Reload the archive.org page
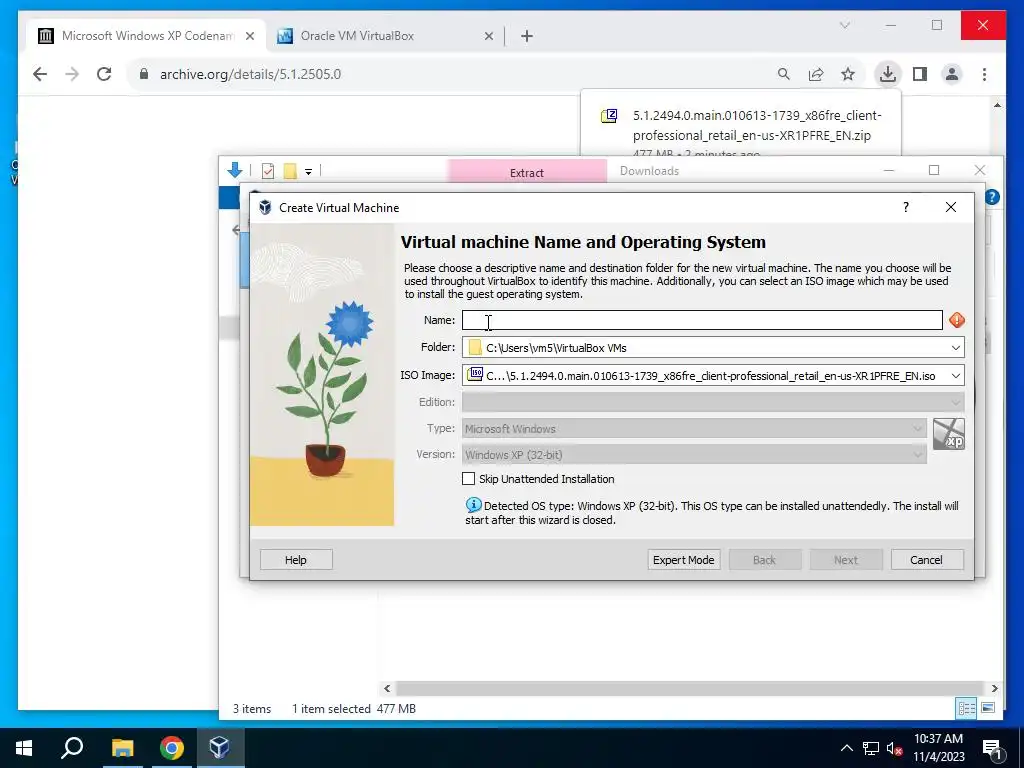Screen dimensions: 1024x768 (x=104, y=74)
